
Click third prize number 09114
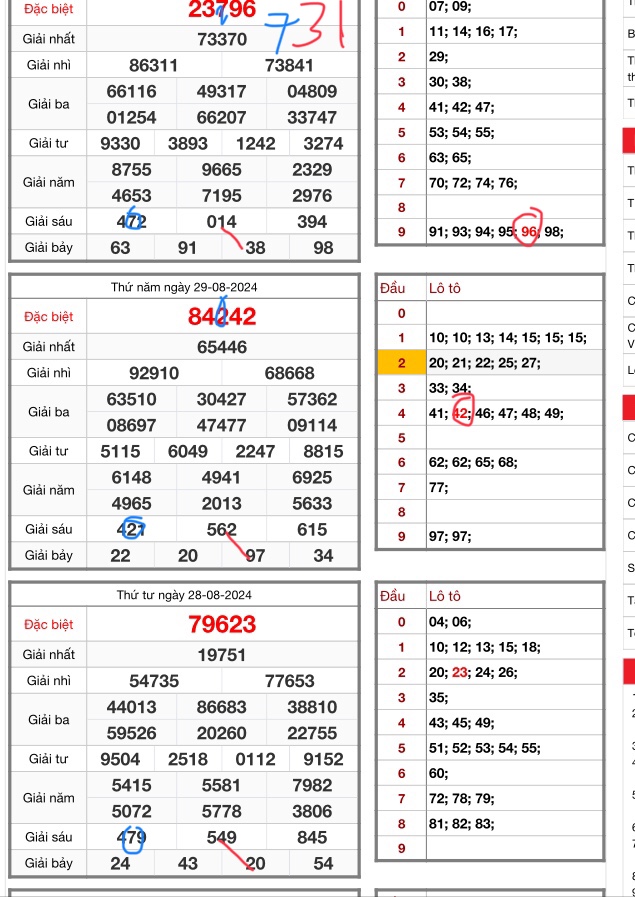click(x=312, y=425)
